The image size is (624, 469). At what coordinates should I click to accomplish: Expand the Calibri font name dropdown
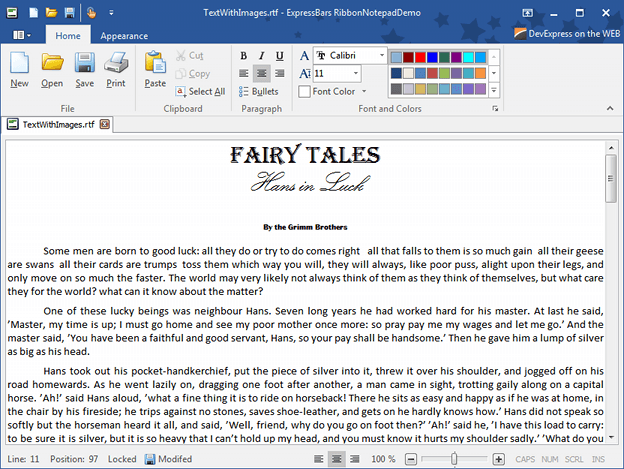[382, 55]
